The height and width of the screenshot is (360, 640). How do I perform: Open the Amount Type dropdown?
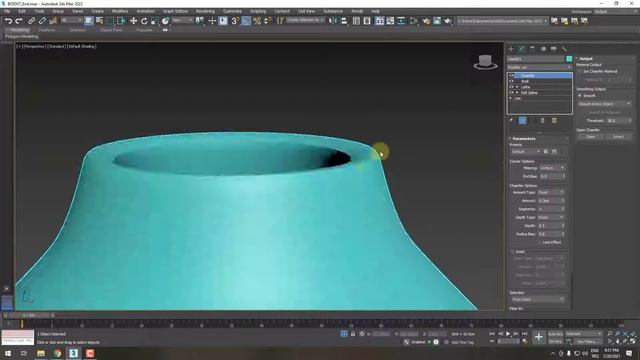[x=551, y=192]
